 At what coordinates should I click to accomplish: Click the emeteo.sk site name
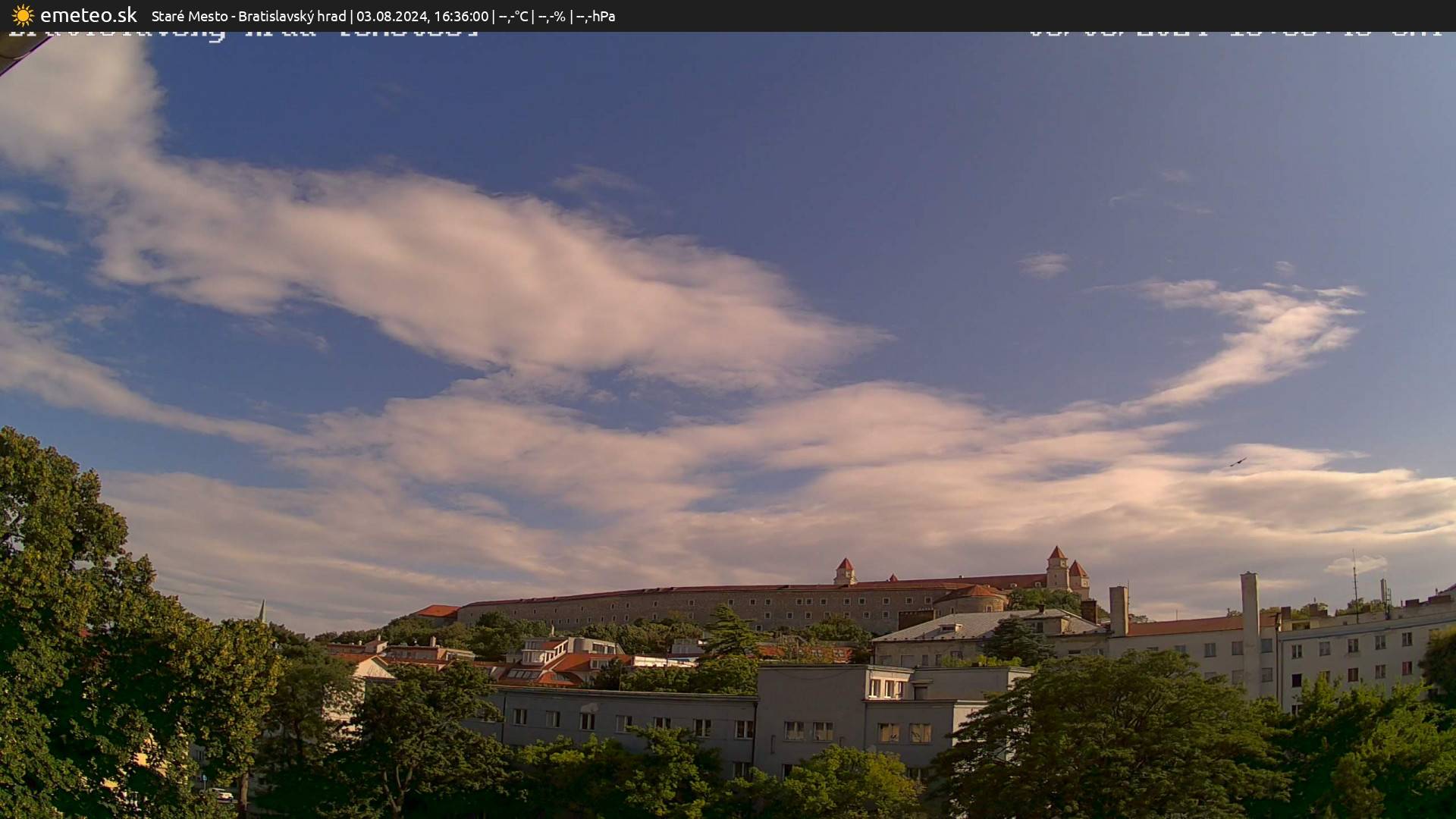point(88,15)
